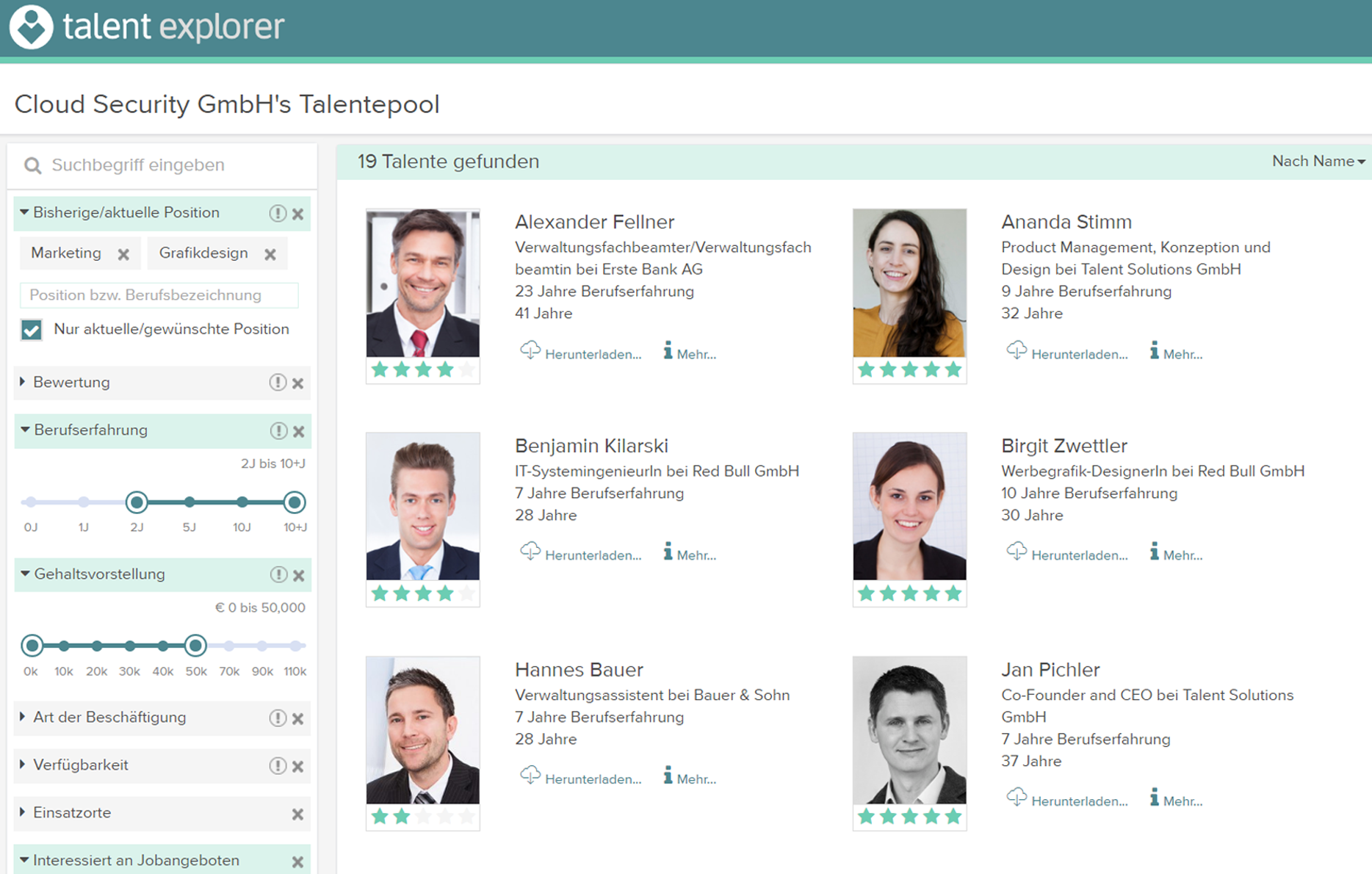Show info for Art der Beschäftigung filter
This screenshot has width=1372, height=874.
pyautogui.click(x=277, y=718)
